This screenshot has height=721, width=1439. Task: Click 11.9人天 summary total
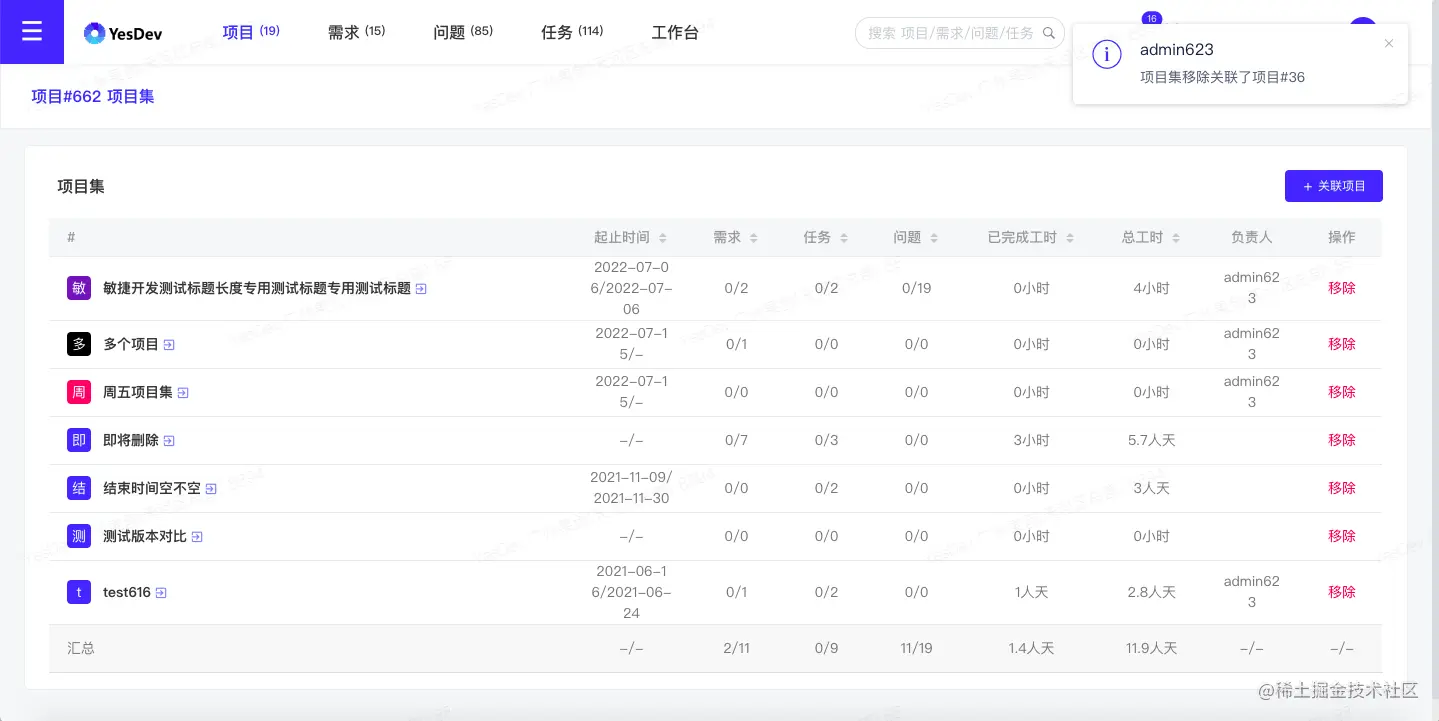click(x=1151, y=648)
